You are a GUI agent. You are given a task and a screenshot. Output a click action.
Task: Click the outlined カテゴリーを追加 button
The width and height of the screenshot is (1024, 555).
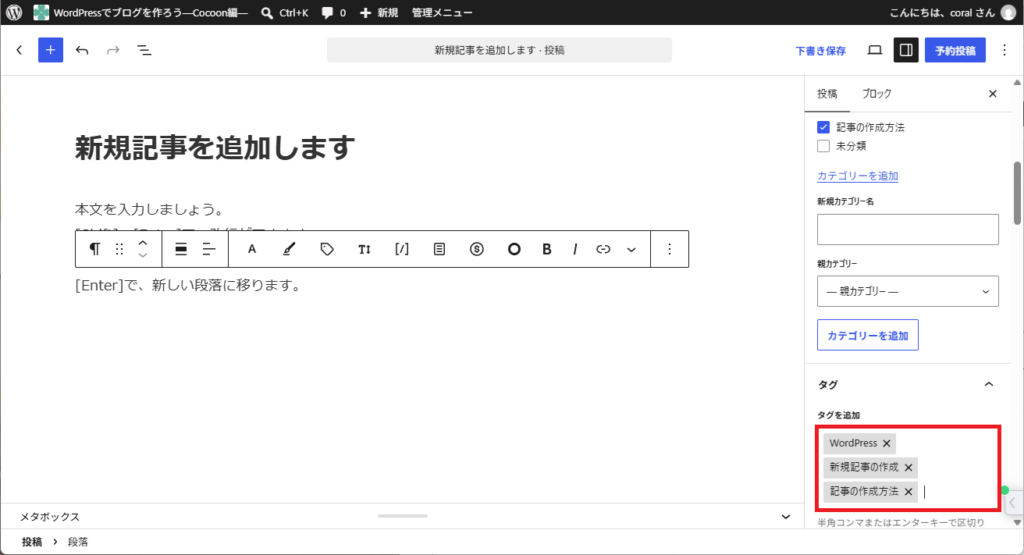(867, 335)
